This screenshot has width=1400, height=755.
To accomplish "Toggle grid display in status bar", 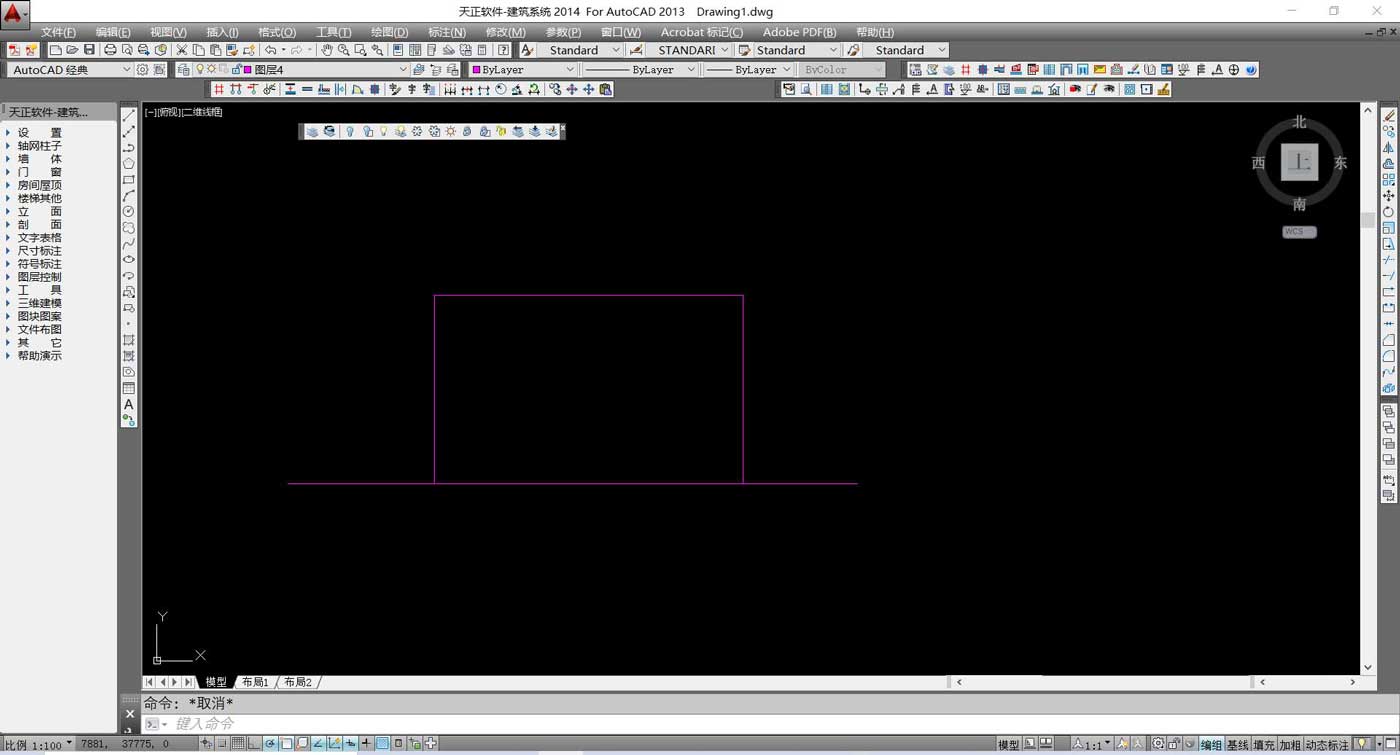I will (238, 744).
